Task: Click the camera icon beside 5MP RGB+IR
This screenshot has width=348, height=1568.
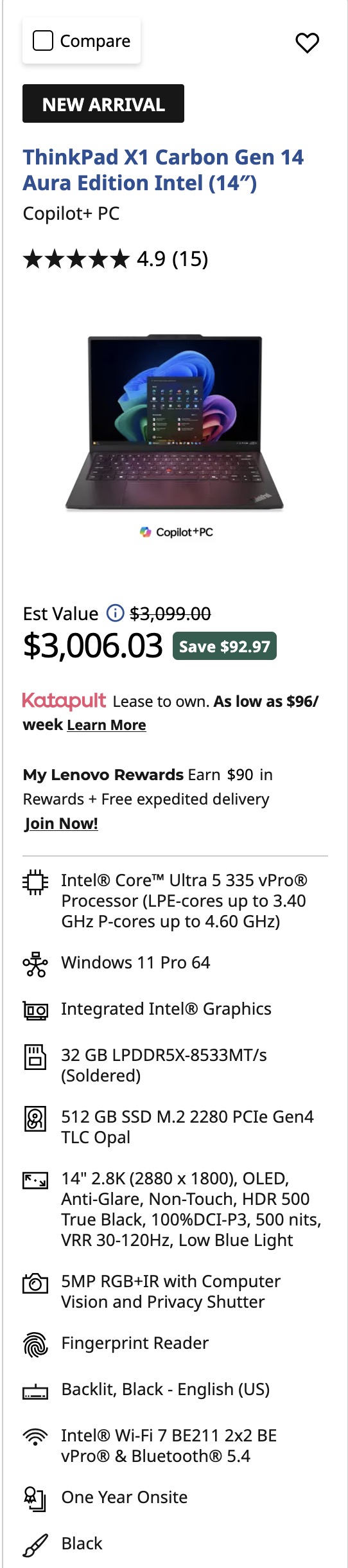Action: tap(35, 1283)
